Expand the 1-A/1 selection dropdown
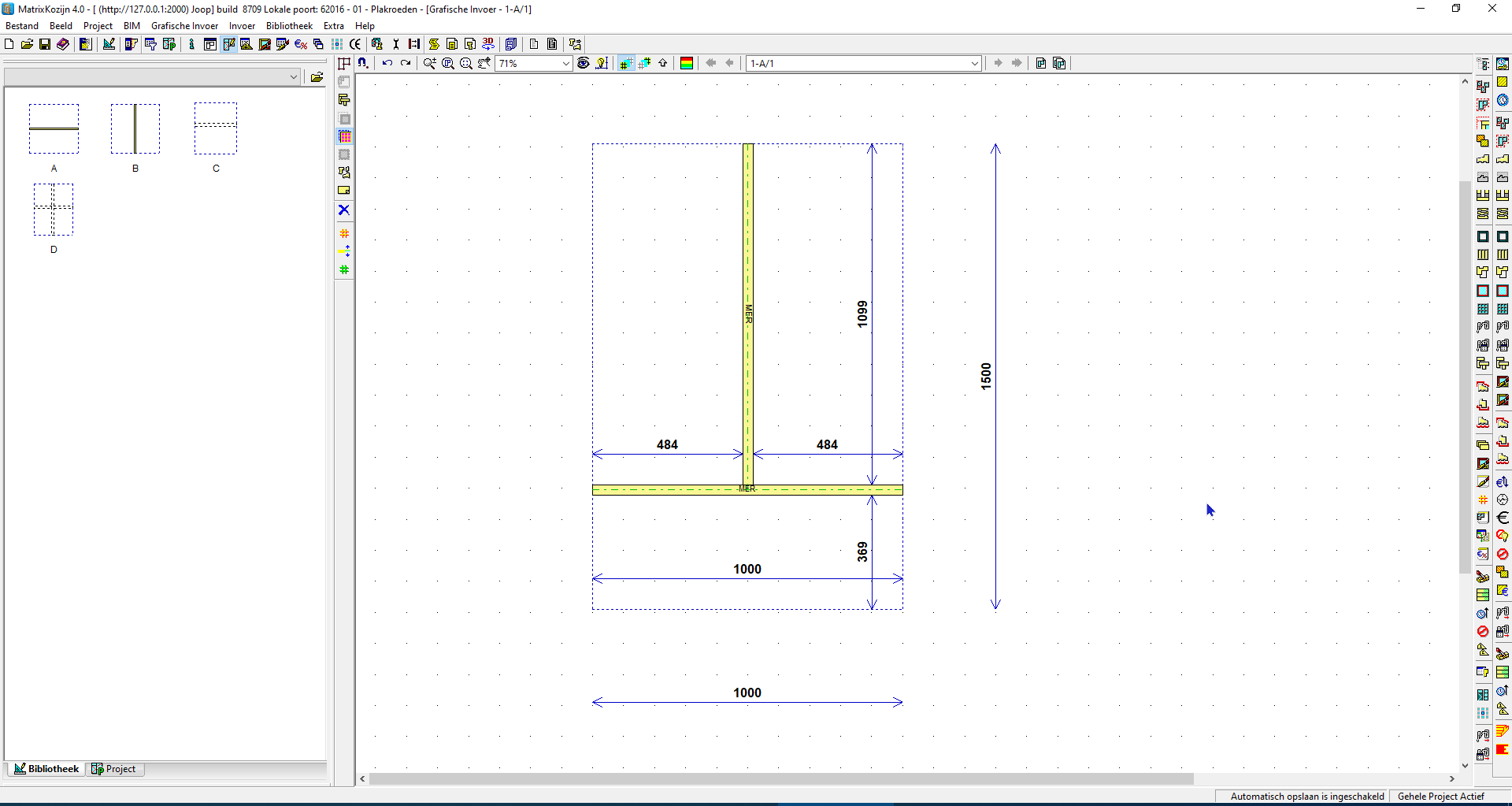 (x=975, y=63)
